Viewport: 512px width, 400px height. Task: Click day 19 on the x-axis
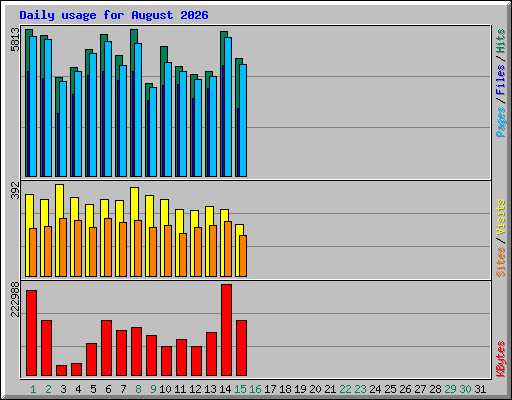300,389
